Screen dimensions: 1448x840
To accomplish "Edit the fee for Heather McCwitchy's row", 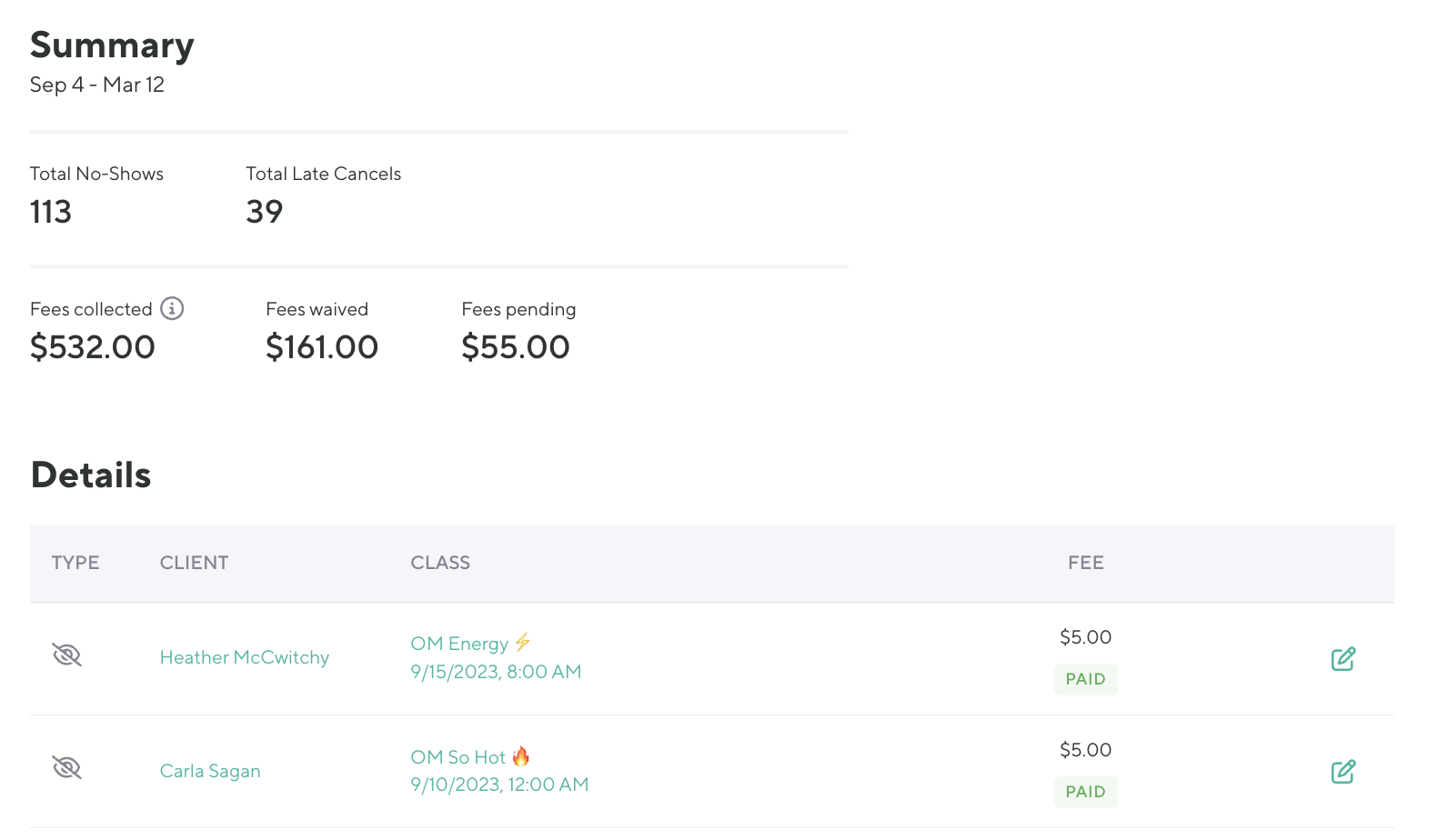I will (x=1342, y=659).
